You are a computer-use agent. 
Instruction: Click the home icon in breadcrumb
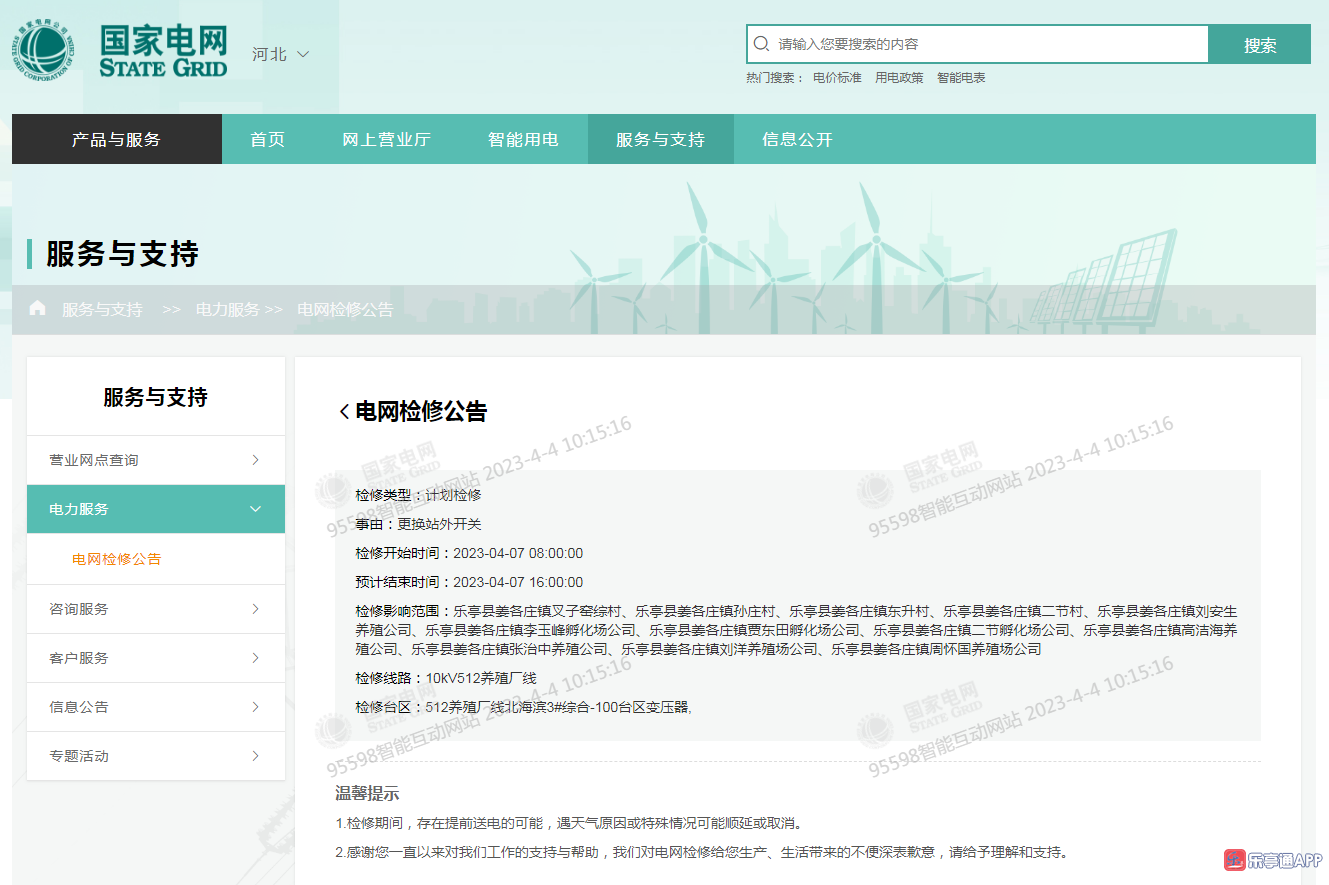(x=38, y=308)
